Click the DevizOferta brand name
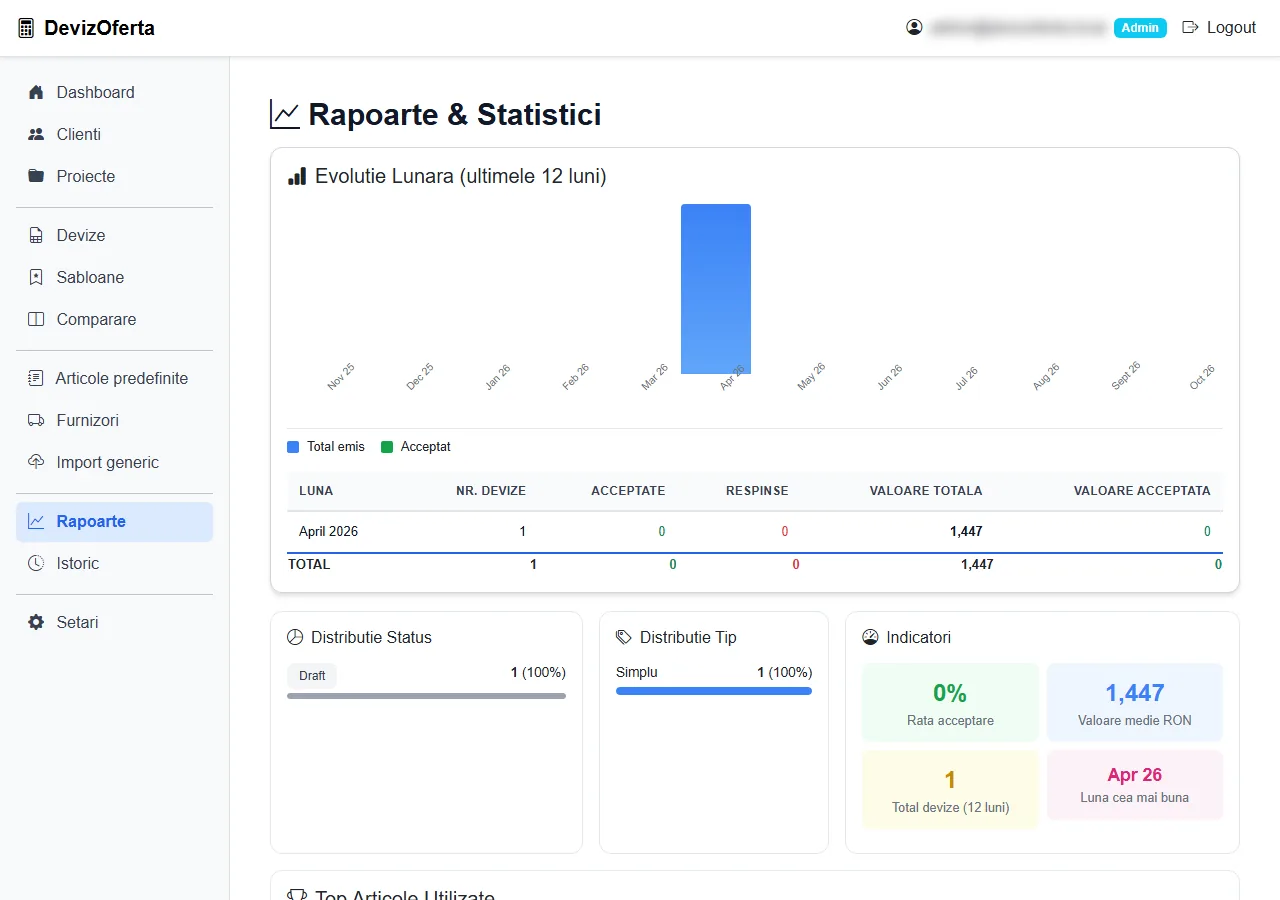Image resolution: width=1280 pixels, height=900 pixels. coord(100,28)
